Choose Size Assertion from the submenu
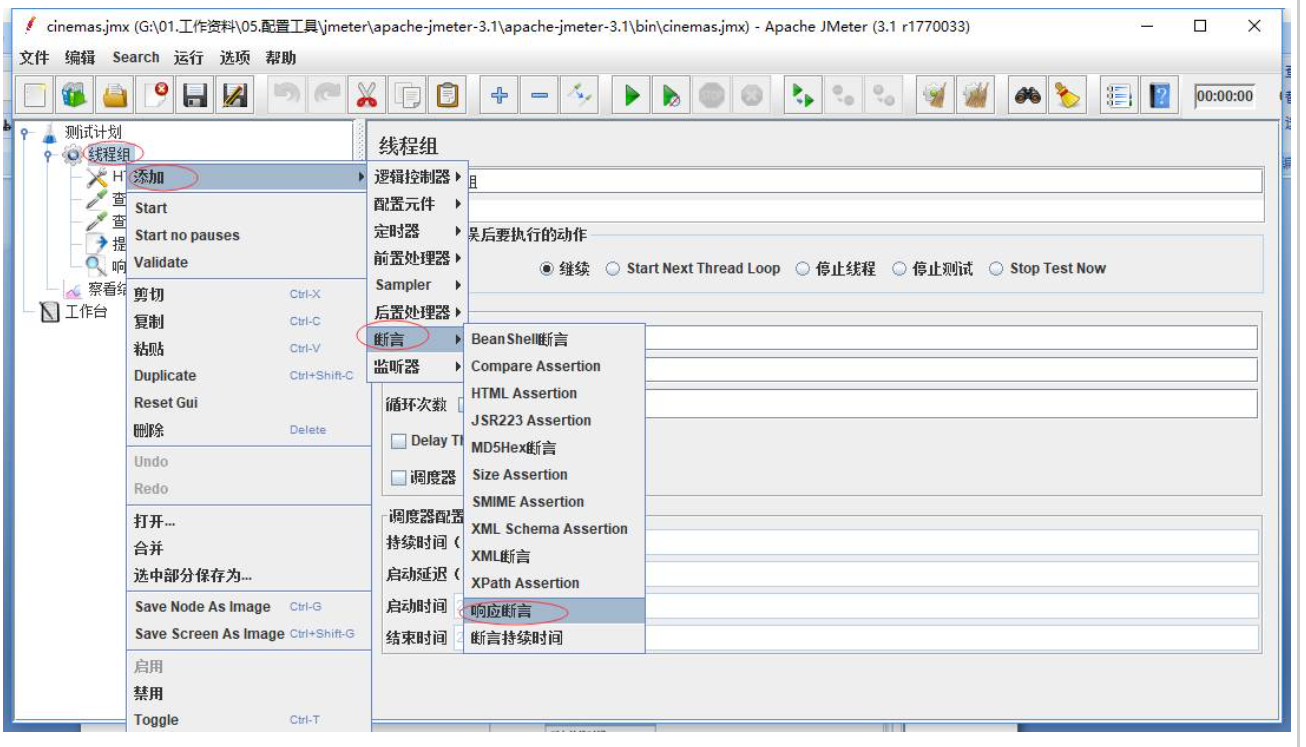The image size is (1306, 747). tap(554, 475)
